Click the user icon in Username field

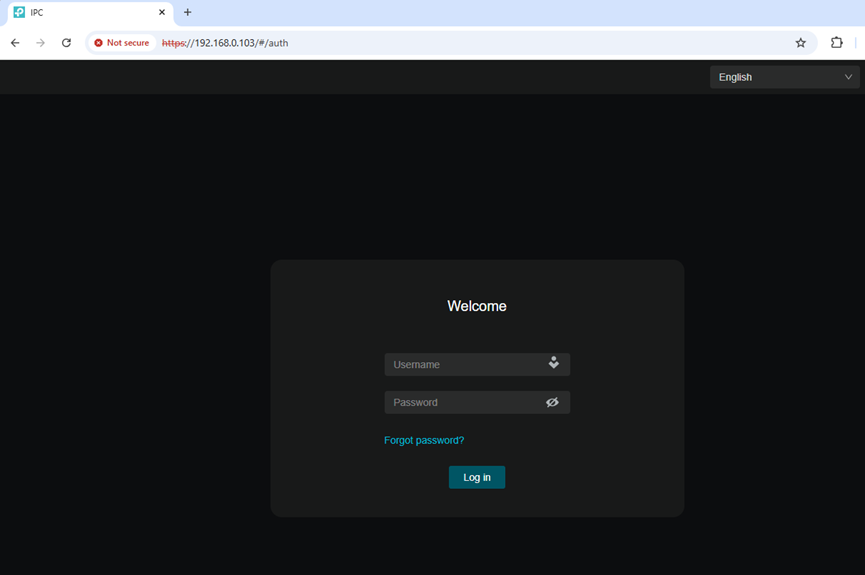pyautogui.click(x=553, y=363)
